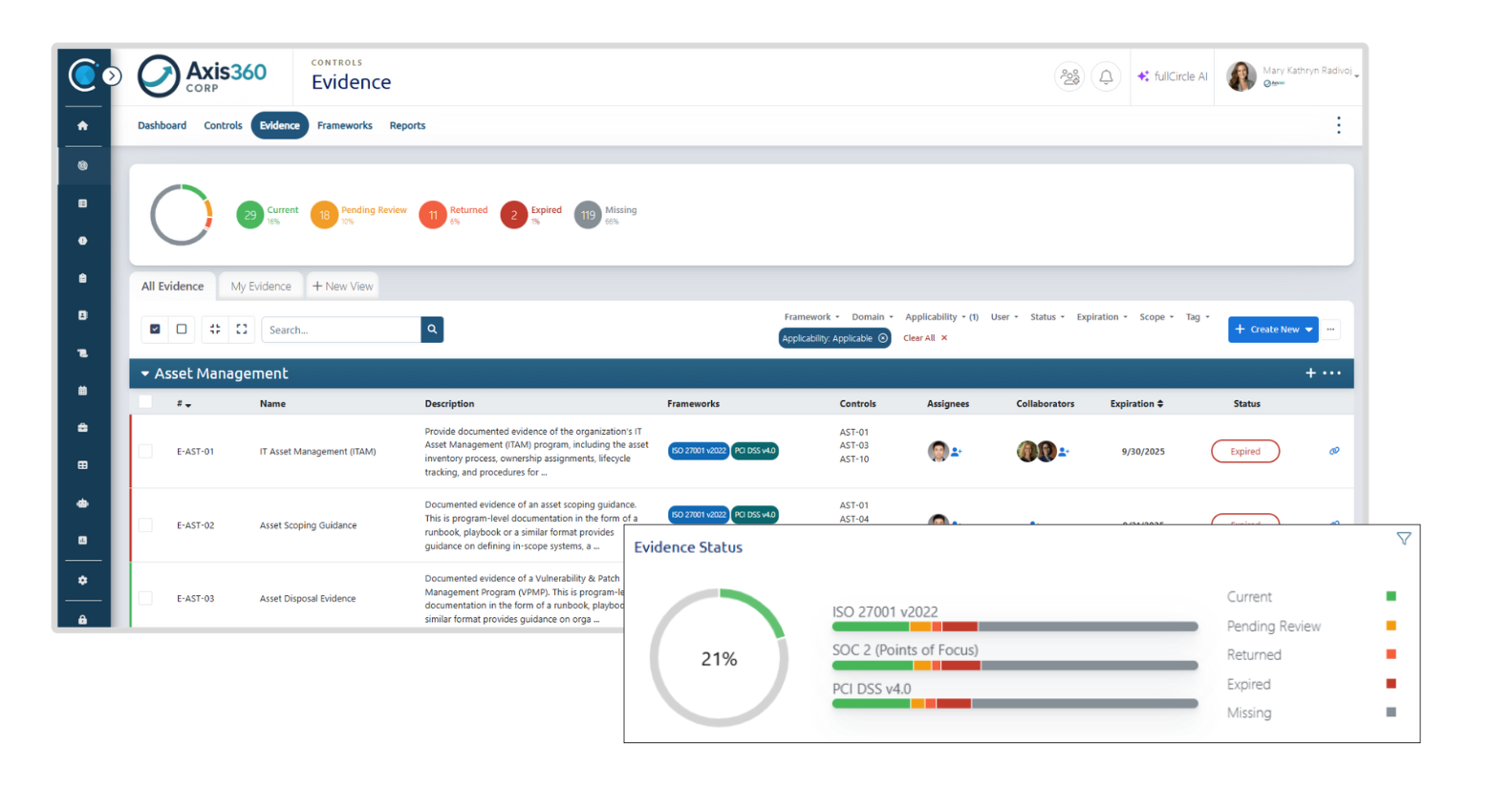Switch to the Dashboard tab
Image resolution: width=1510 pixels, height=812 pixels.
point(162,125)
